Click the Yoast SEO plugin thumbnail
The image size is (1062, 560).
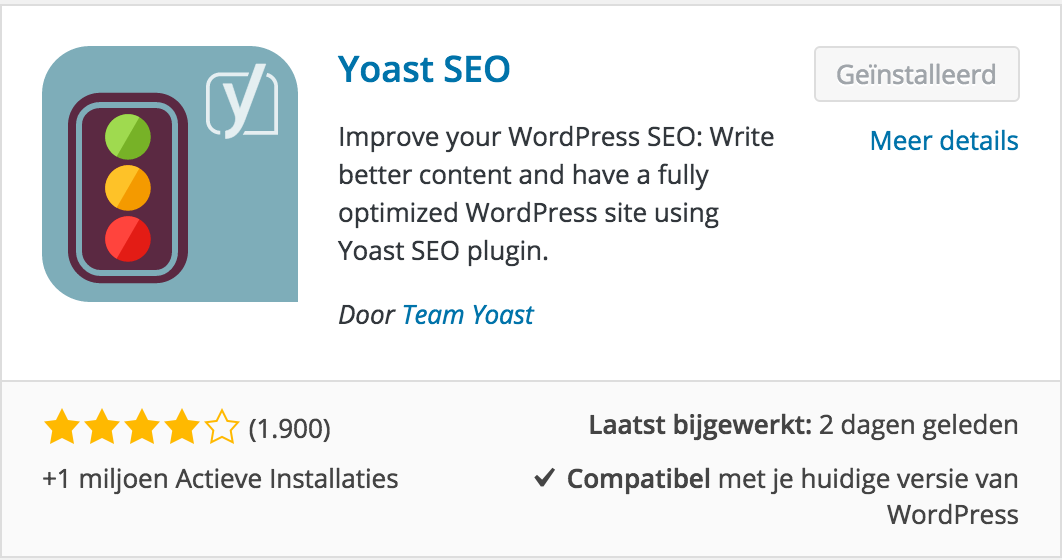[170, 174]
